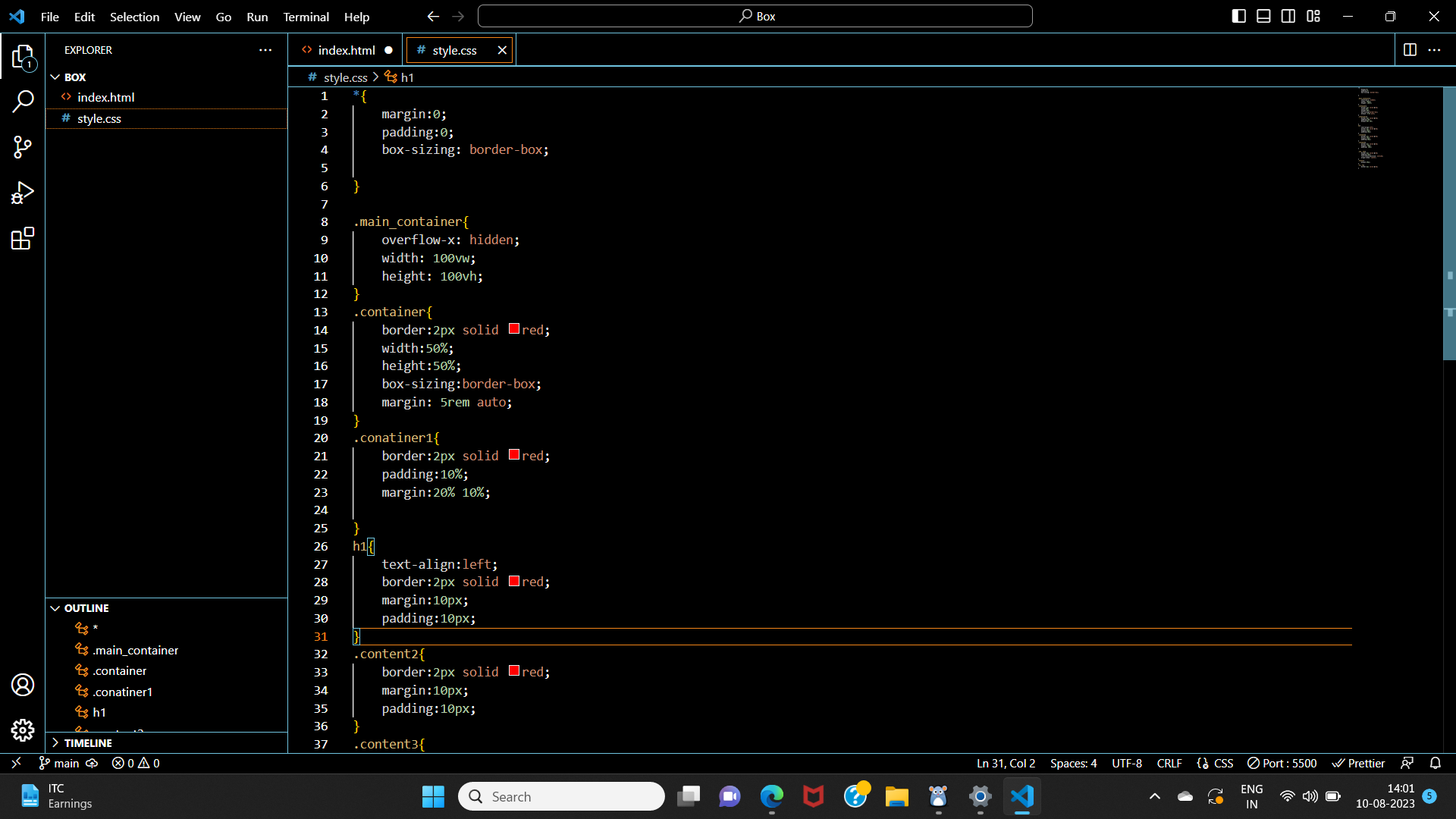Click the Accounts icon in activity bar
Image resolution: width=1456 pixels, height=819 pixels.
point(23,685)
